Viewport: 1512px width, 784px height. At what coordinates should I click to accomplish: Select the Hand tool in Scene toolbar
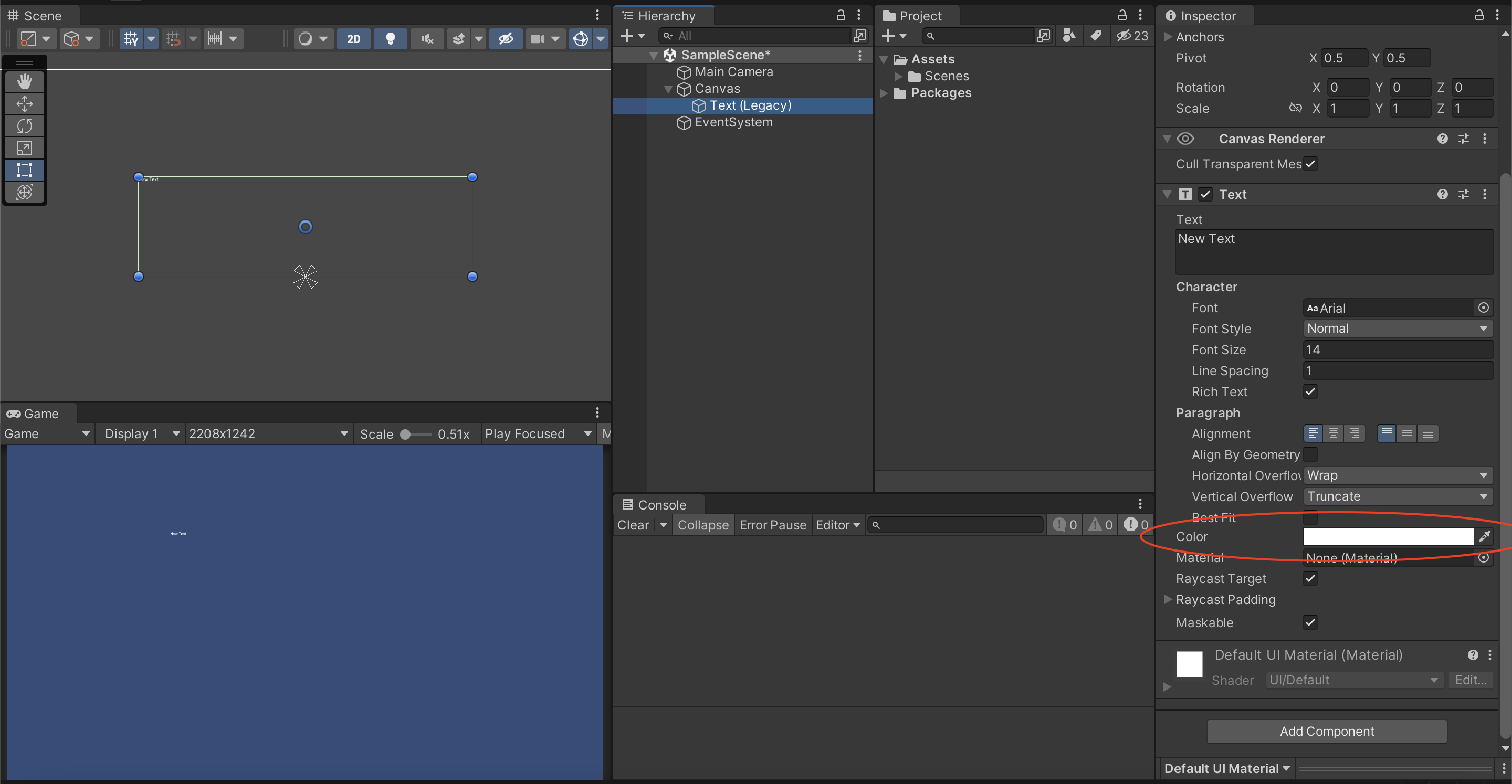[x=24, y=81]
